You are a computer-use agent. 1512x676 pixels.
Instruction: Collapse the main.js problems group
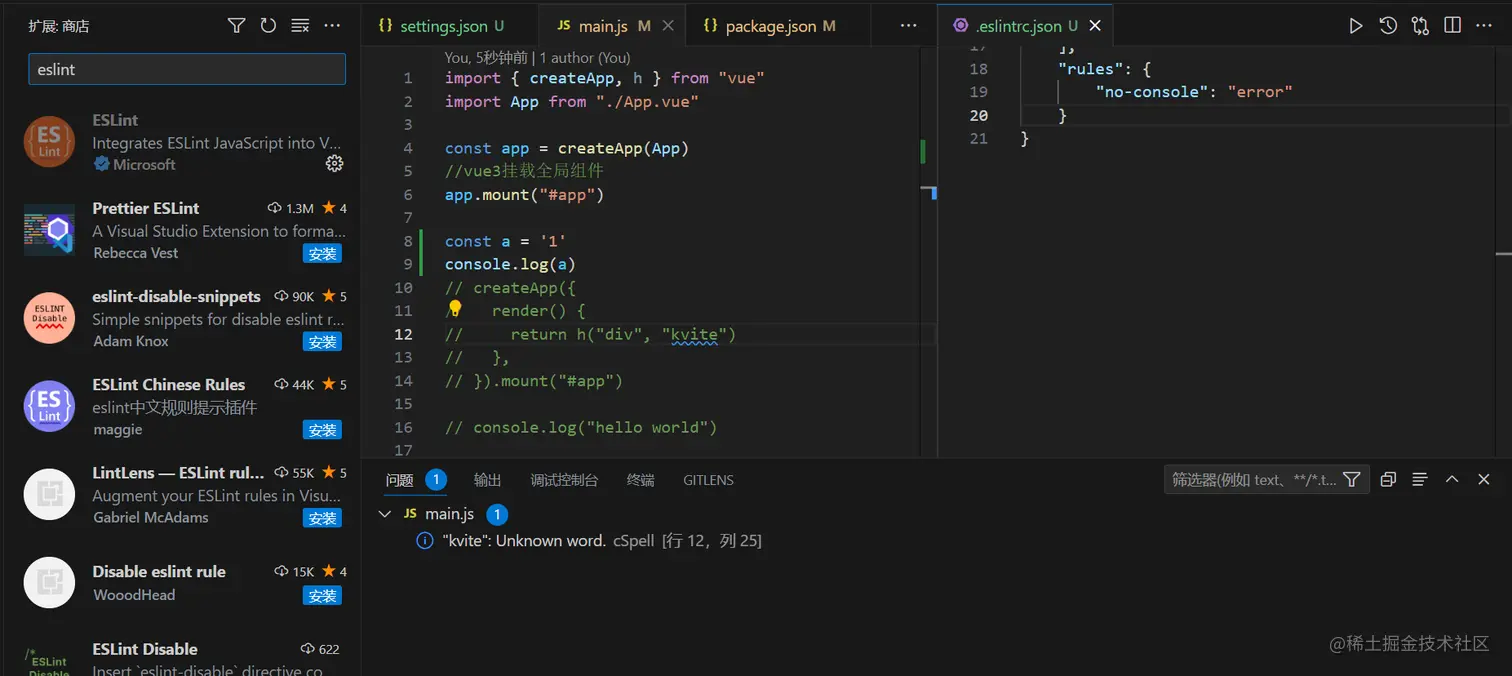click(384, 513)
